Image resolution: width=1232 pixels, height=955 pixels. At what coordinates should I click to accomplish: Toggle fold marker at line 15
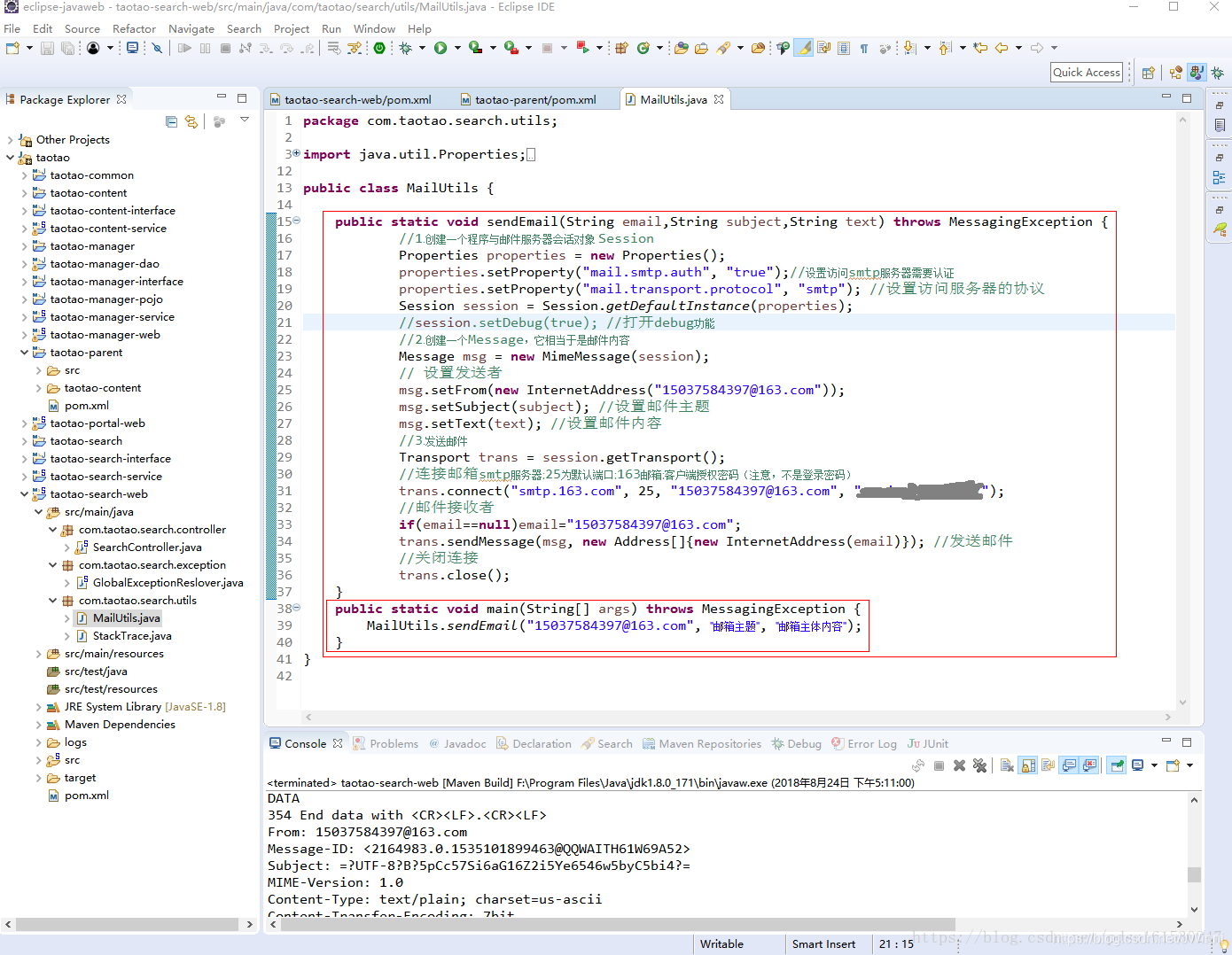297,221
